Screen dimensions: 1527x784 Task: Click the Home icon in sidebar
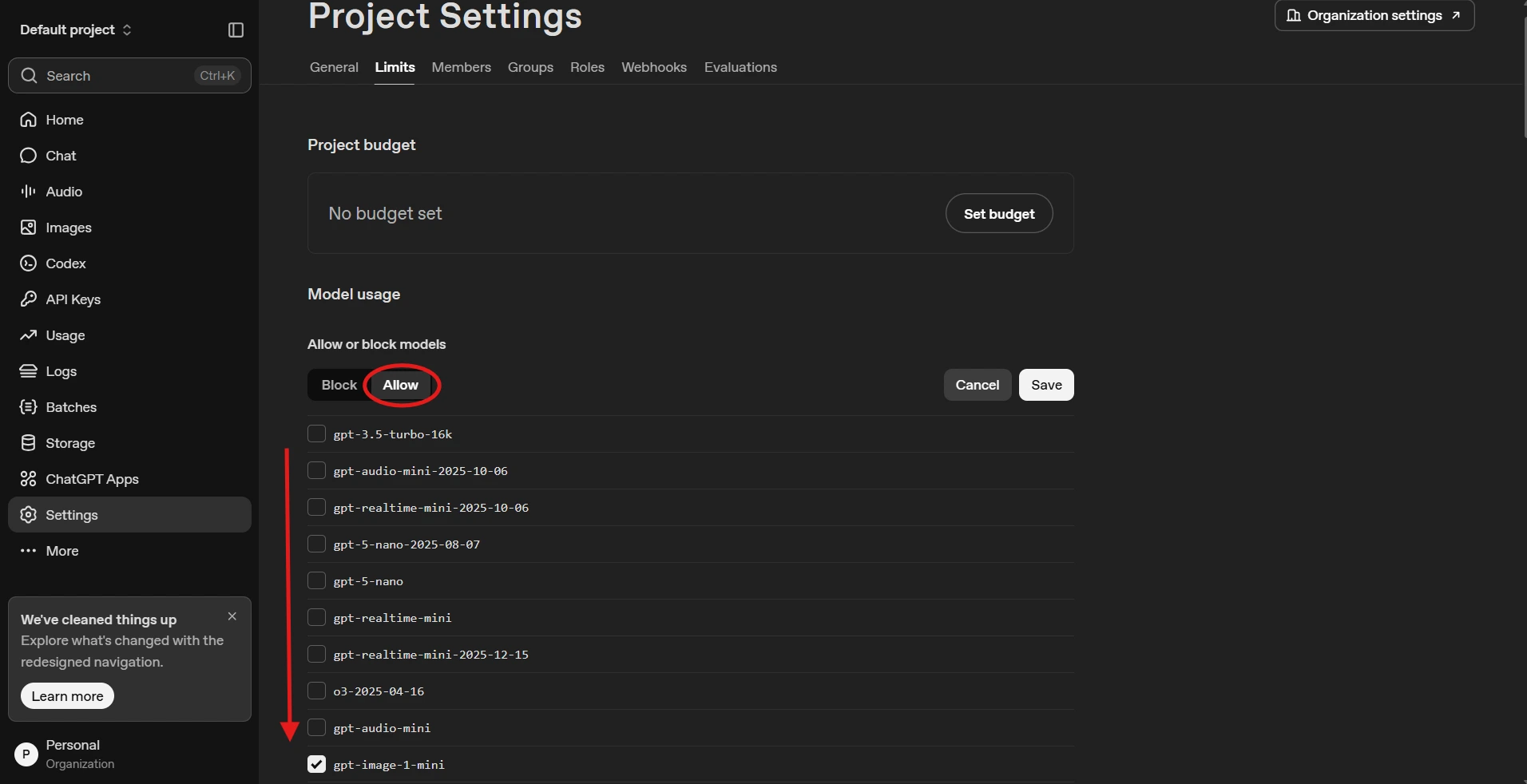29,120
